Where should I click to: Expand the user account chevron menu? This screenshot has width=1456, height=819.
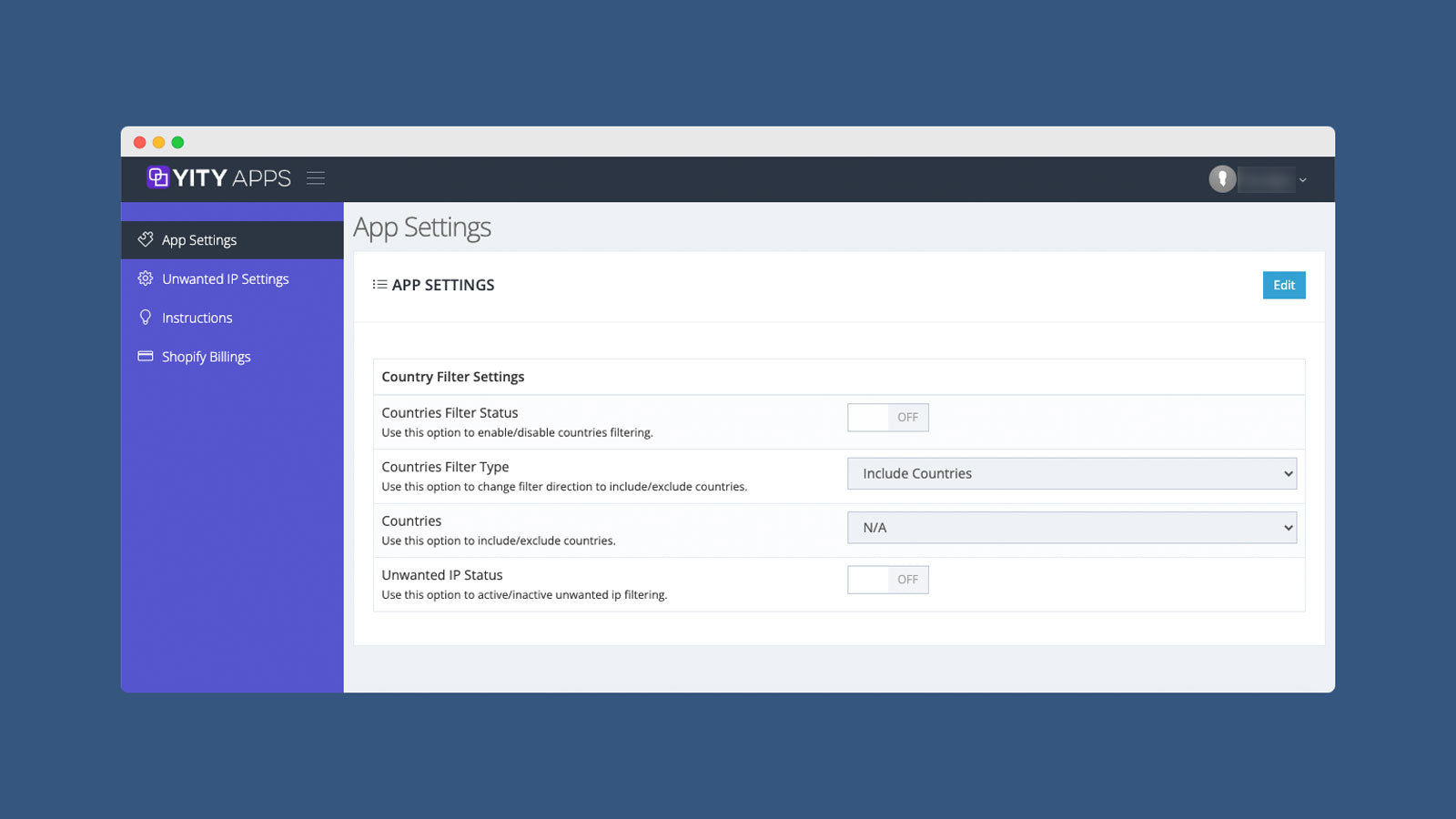(1303, 179)
